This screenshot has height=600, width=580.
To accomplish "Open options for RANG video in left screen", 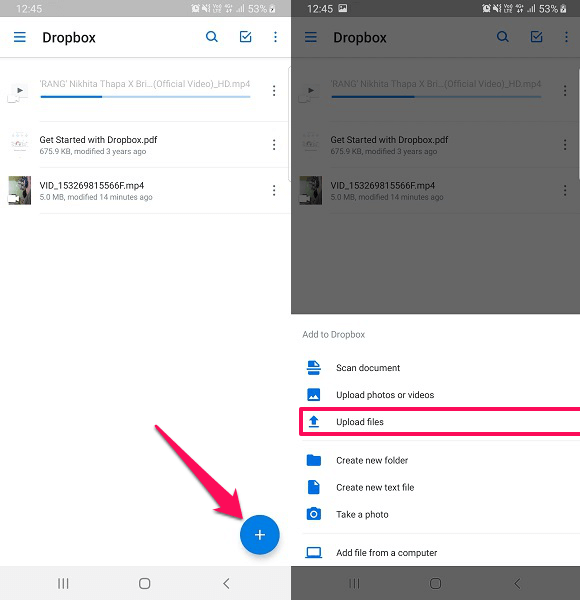I will tap(274, 91).
